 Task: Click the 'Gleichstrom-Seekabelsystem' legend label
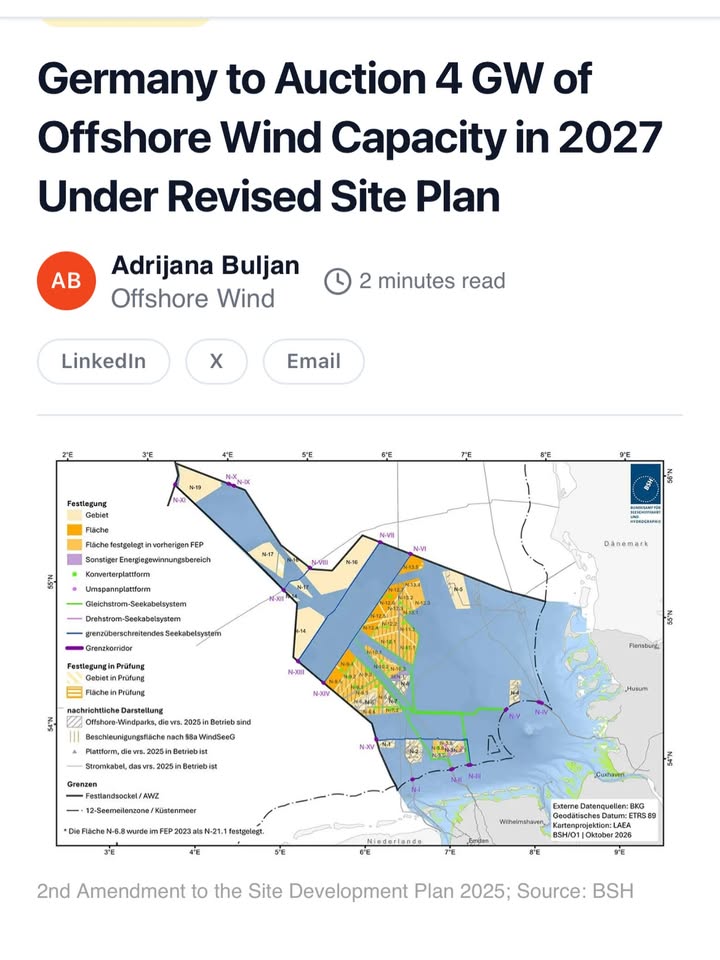(136, 604)
